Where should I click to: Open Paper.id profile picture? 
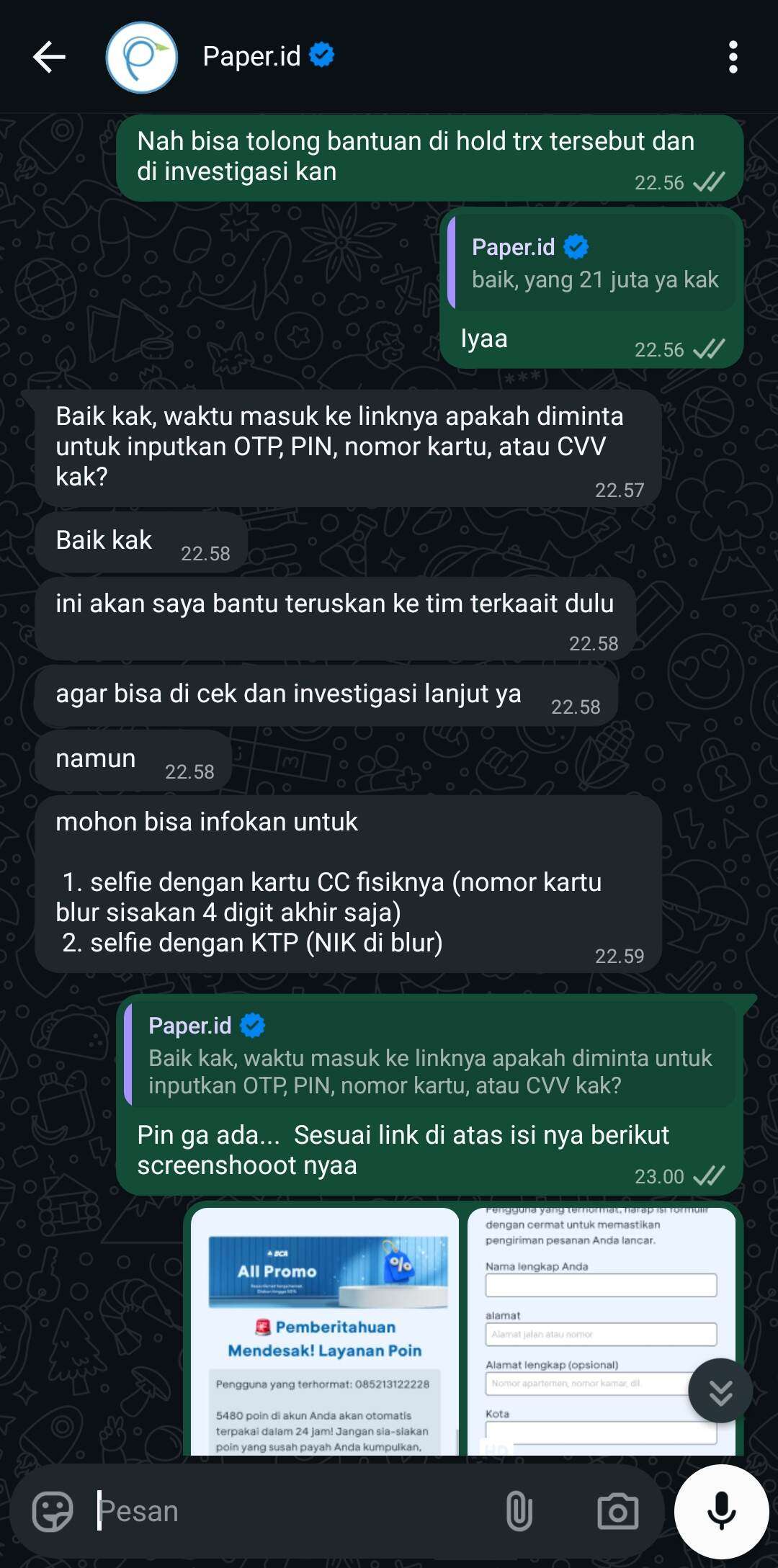(x=142, y=57)
